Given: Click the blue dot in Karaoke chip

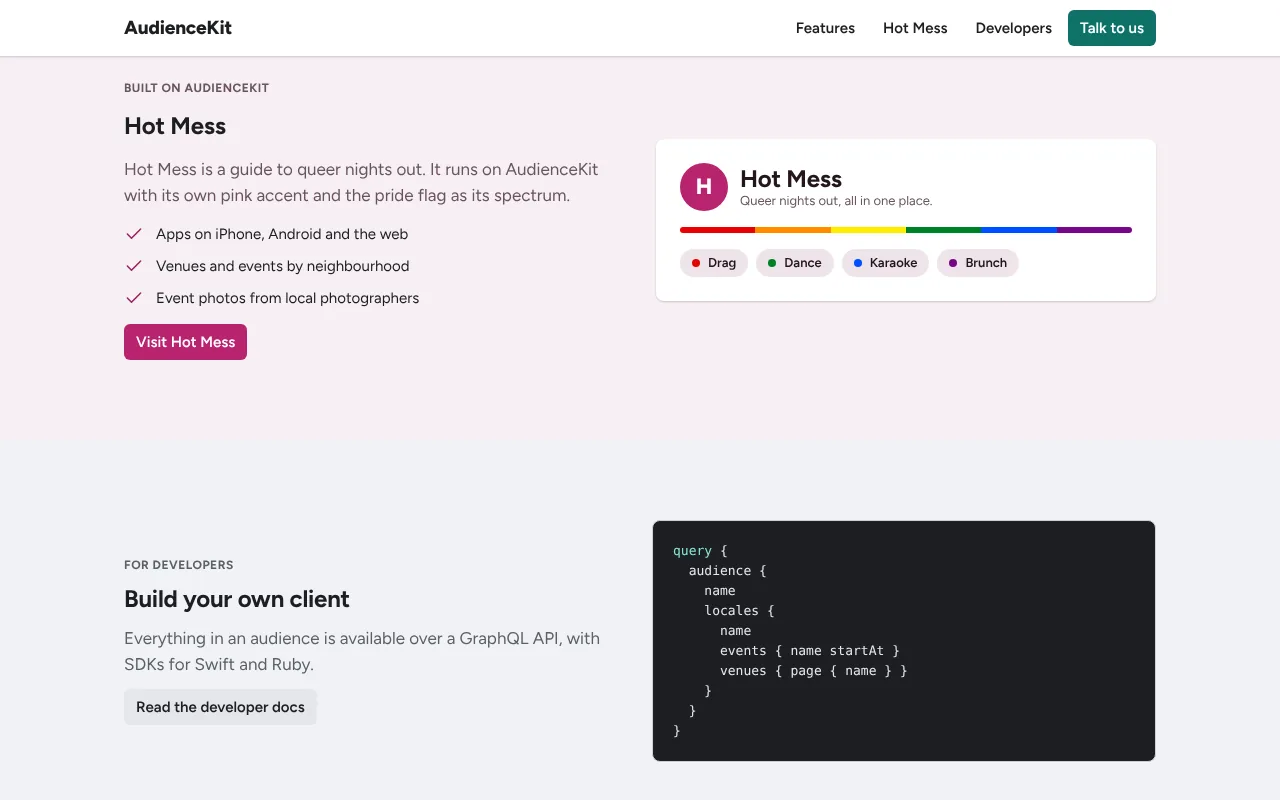Looking at the screenshot, I should tap(858, 263).
